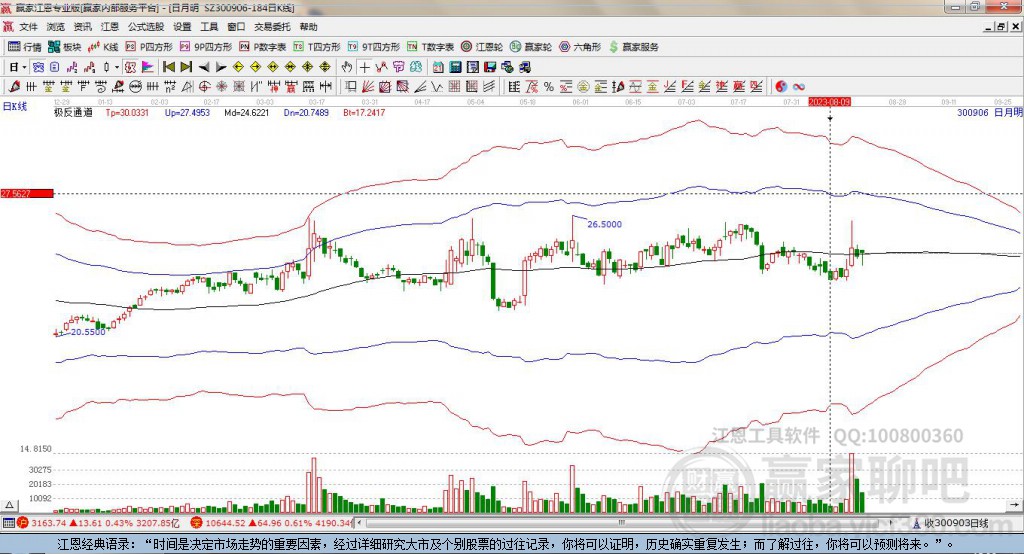Click the pink flag chart icon
This screenshot has height=554, width=1024.
tap(148, 67)
